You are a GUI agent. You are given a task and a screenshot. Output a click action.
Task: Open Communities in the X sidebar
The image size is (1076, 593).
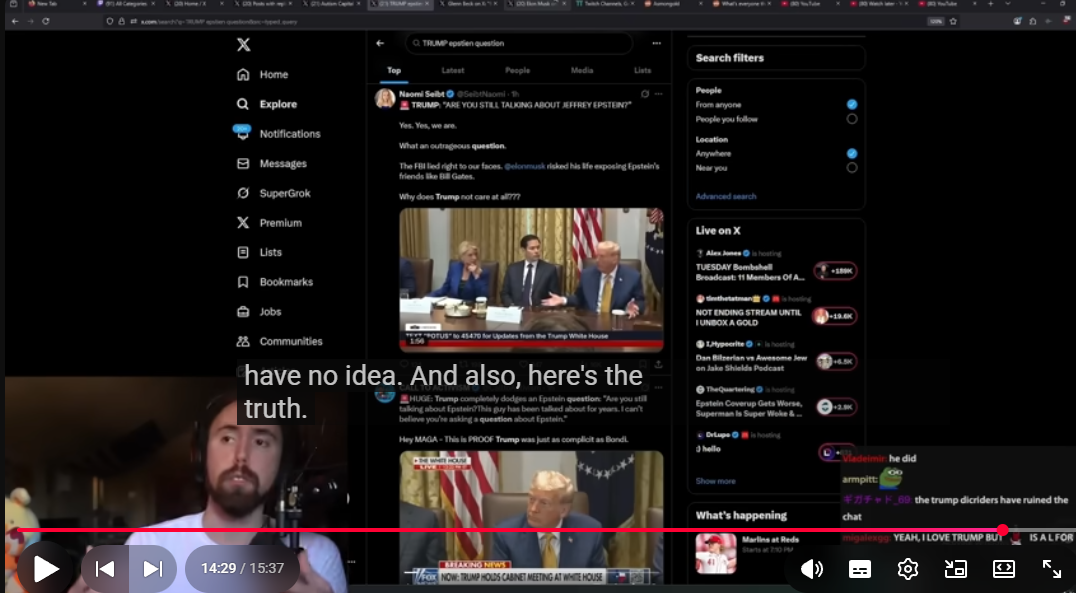[279, 341]
